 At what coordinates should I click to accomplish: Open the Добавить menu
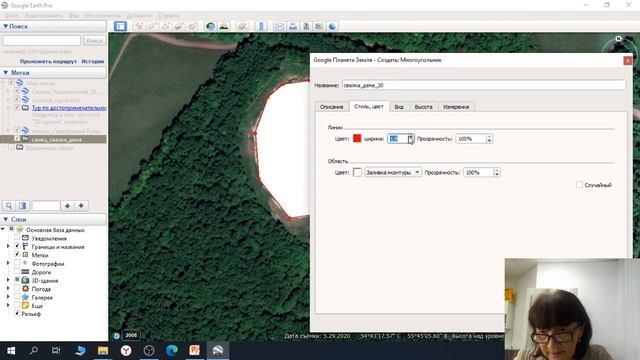(139, 16)
